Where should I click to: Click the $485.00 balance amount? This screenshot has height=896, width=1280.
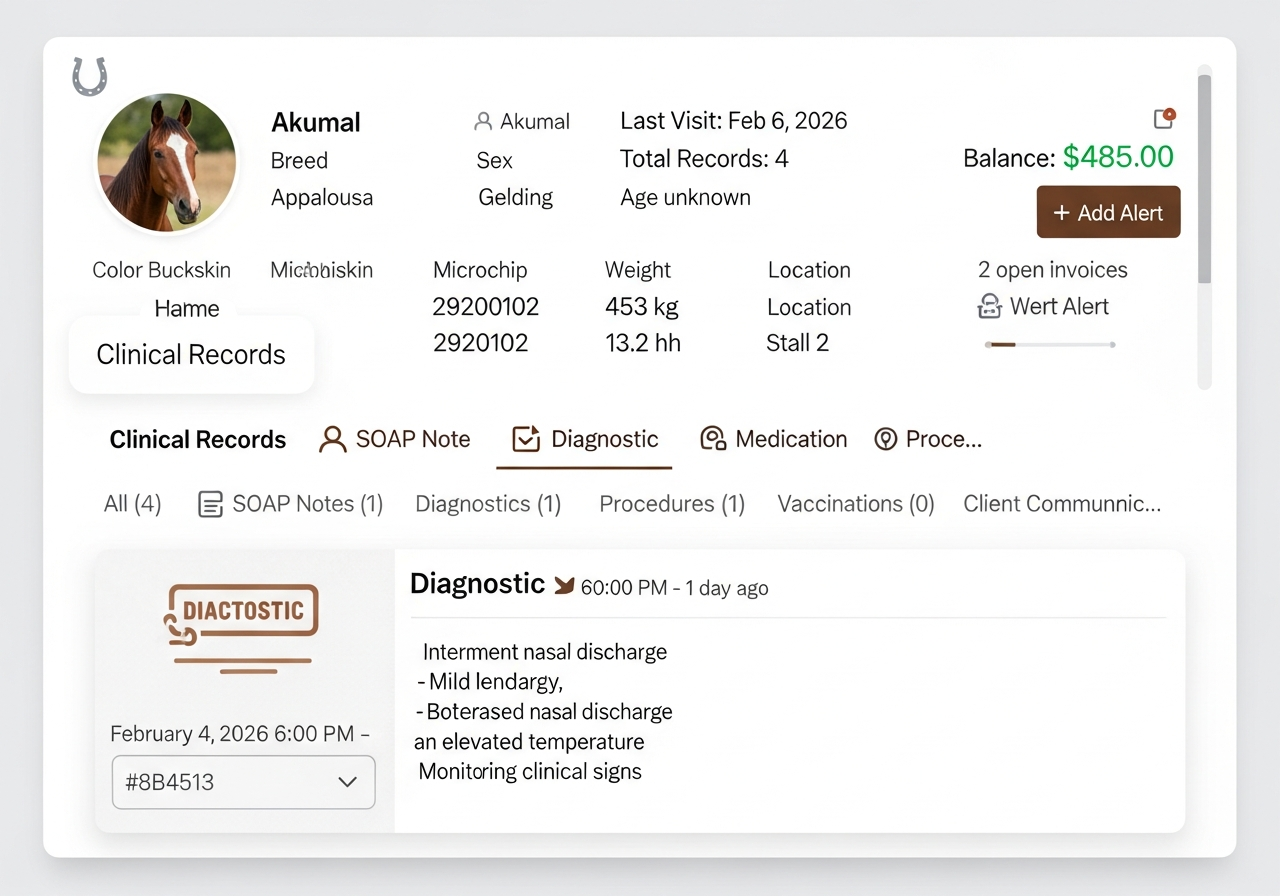(1118, 157)
